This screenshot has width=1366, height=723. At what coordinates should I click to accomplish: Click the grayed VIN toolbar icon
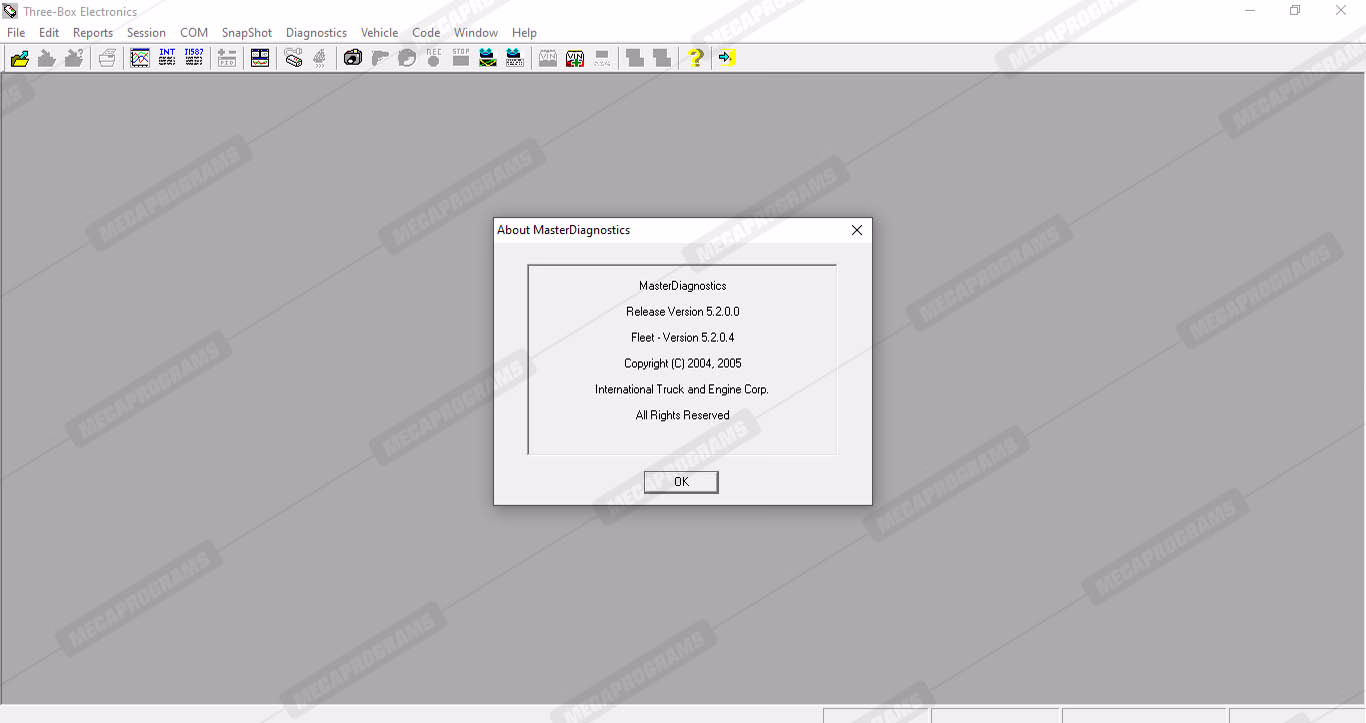coord(548,58)
